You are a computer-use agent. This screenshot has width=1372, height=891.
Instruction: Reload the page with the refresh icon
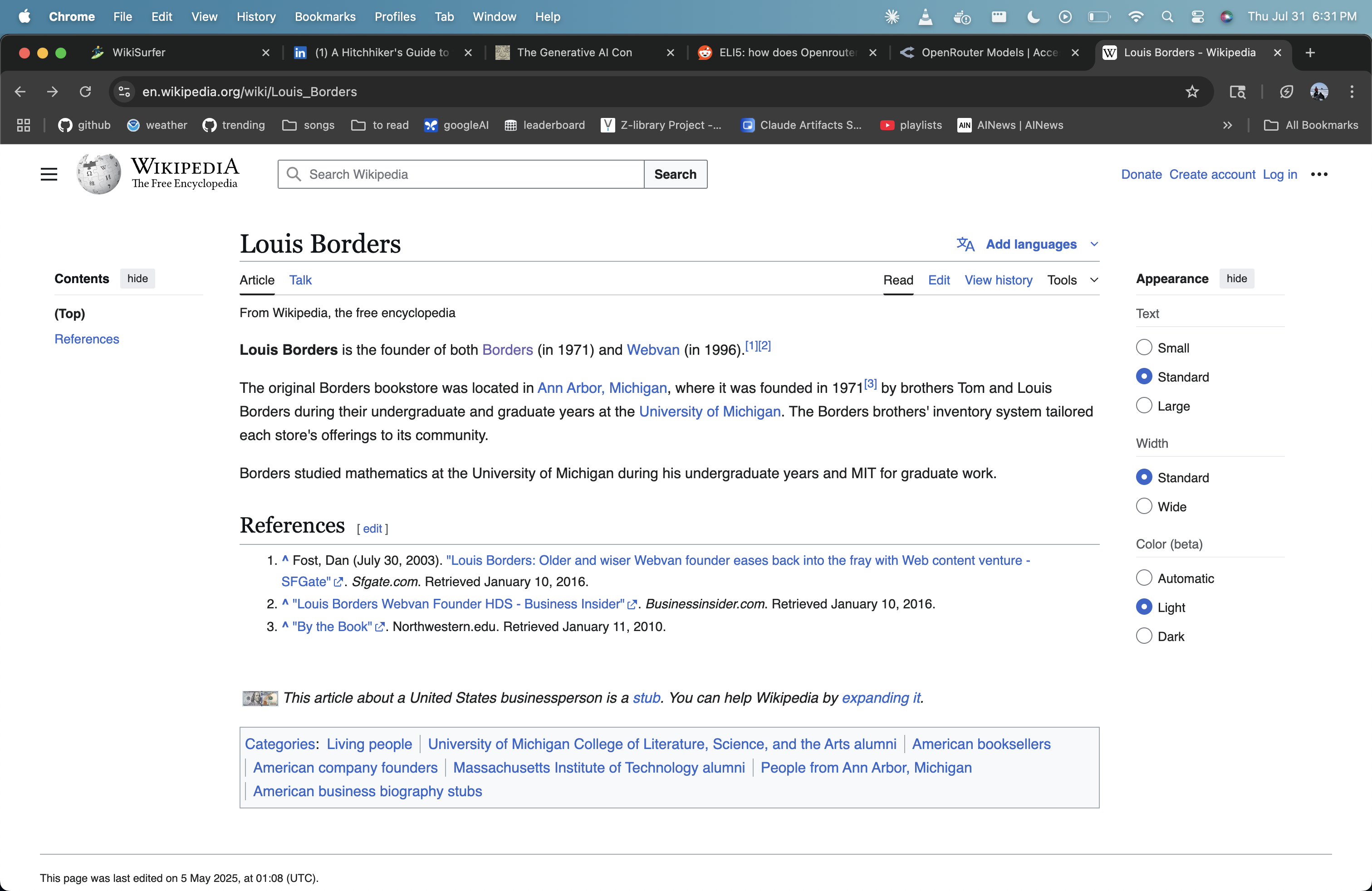tap(85, 92)
